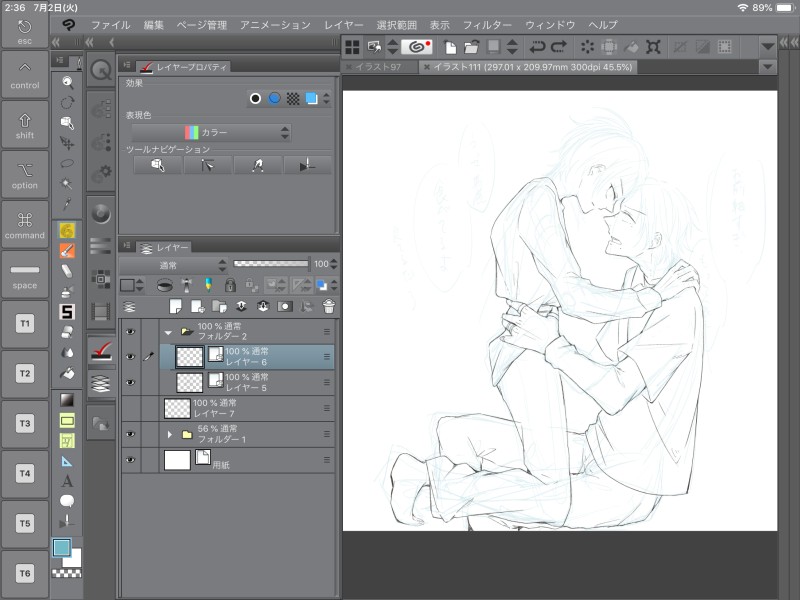Toggle visibility of レイヤー 5
Viewport: 800px width, 600px height.
130,382
